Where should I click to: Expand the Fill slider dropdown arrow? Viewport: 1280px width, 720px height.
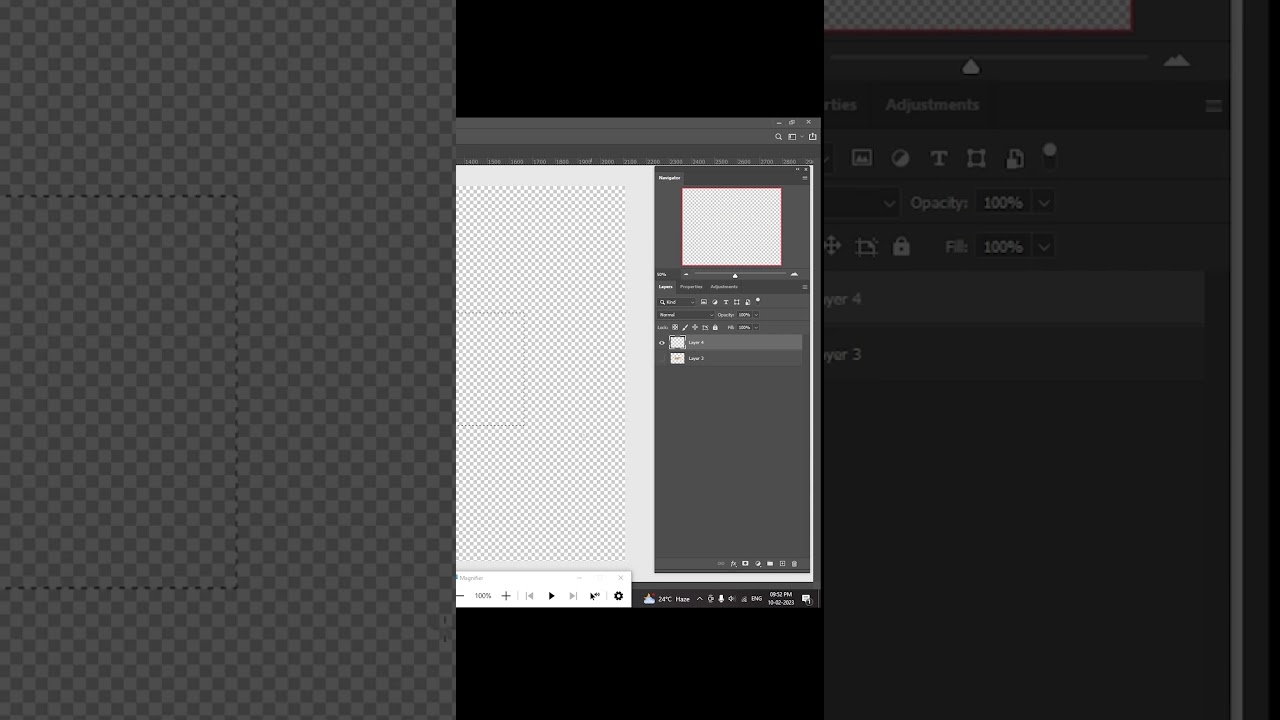click(x=756, y=327)
